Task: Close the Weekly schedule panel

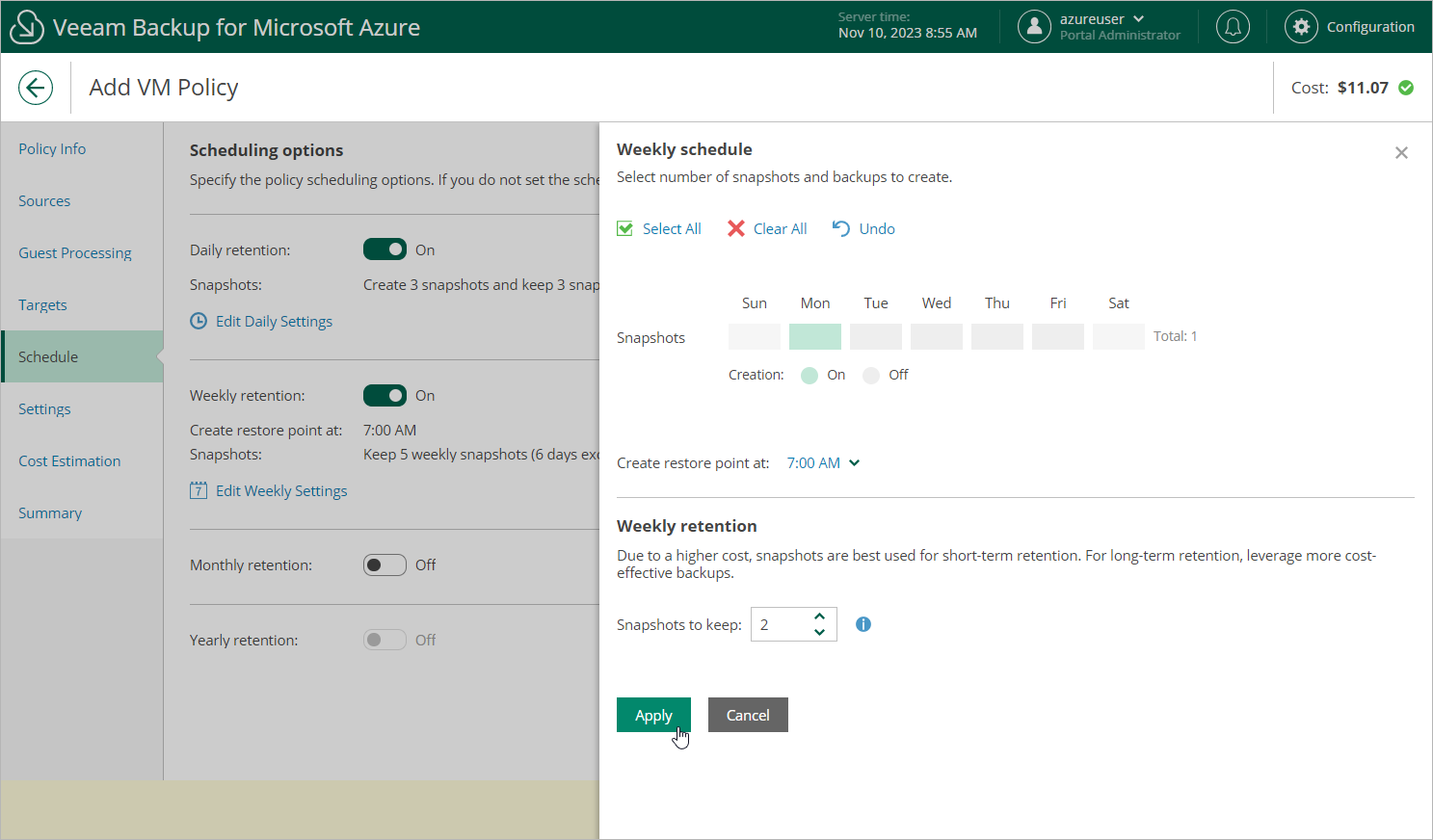Action: coord(1401,153)
